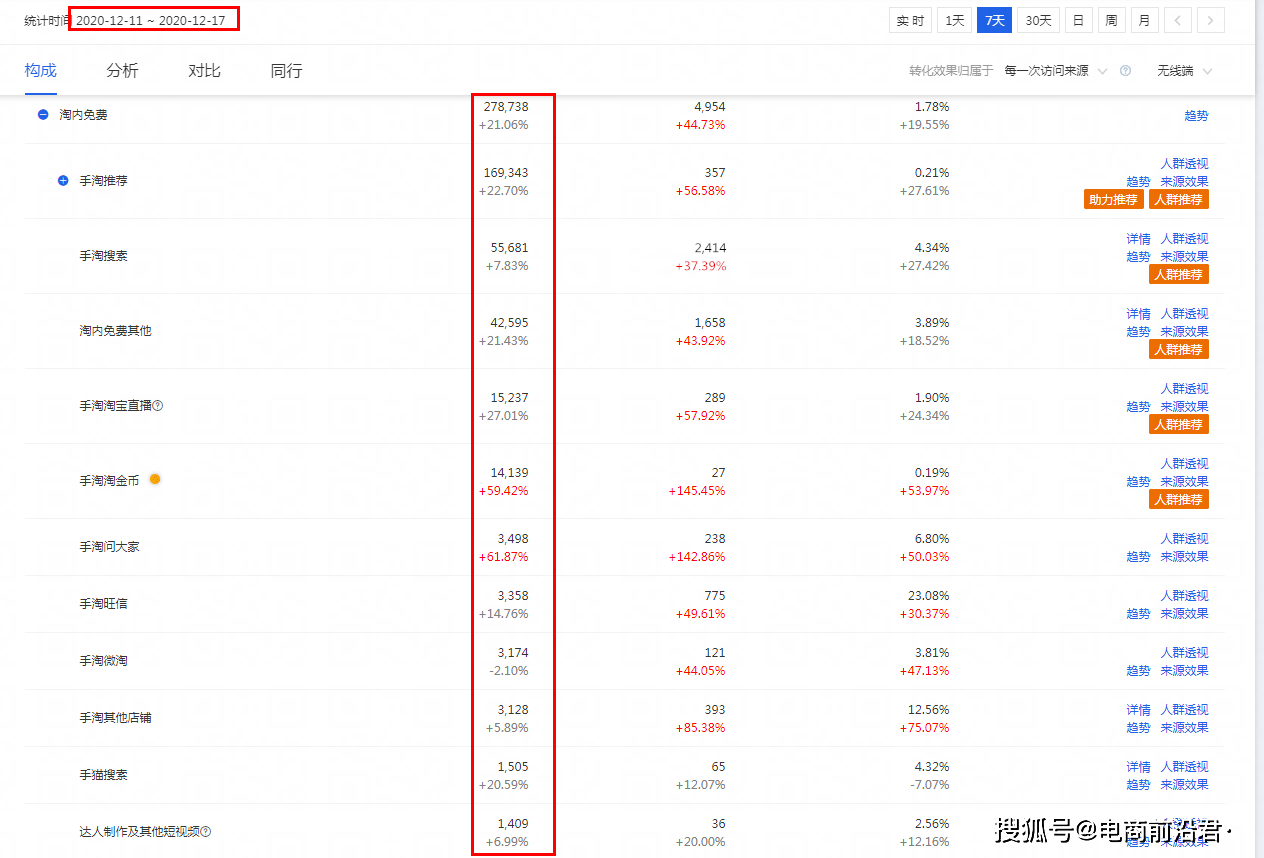Click help icon beside 手淘淘宝直播
The width and height of the screenshot is (1264, 858).
click(x=158, y=406)
